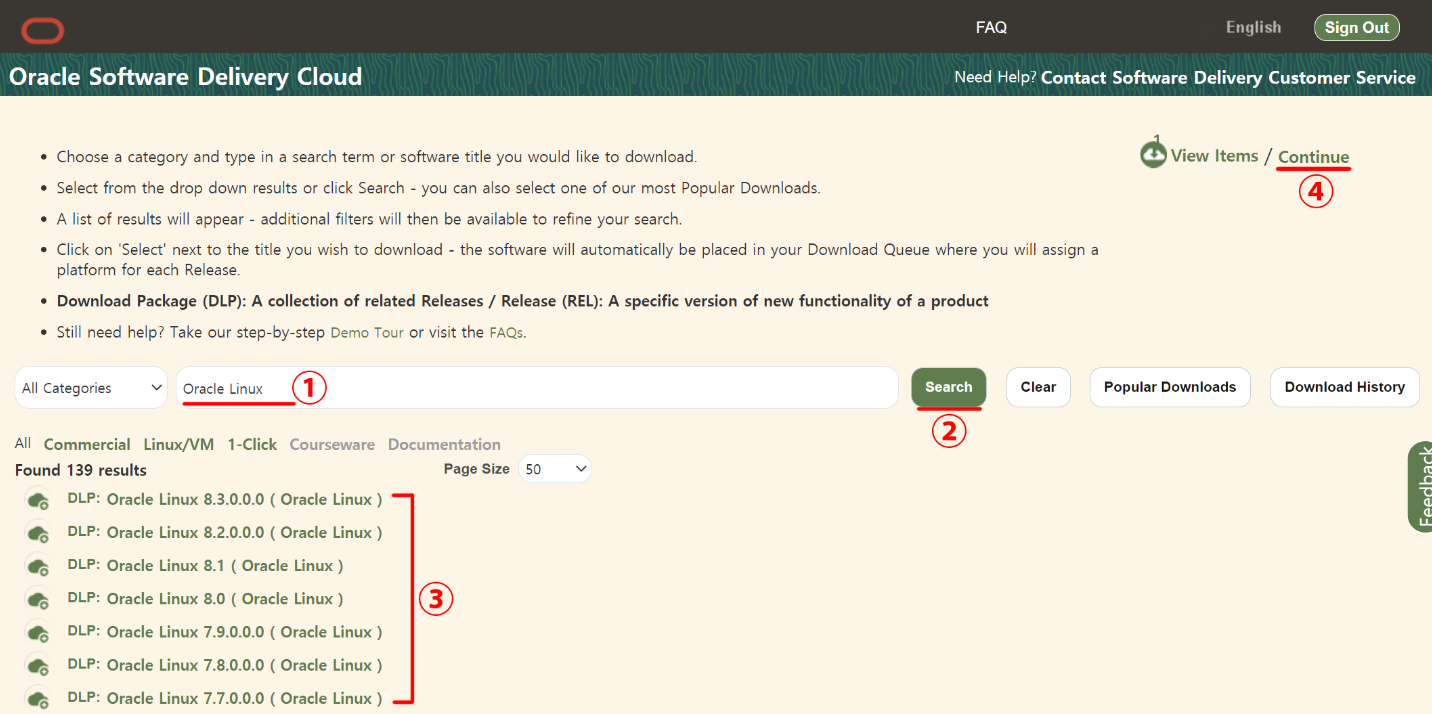Click cloud icon beside Oracle Linux 8.1
This screenshot has height=714, width=1432.
point(38,566)
